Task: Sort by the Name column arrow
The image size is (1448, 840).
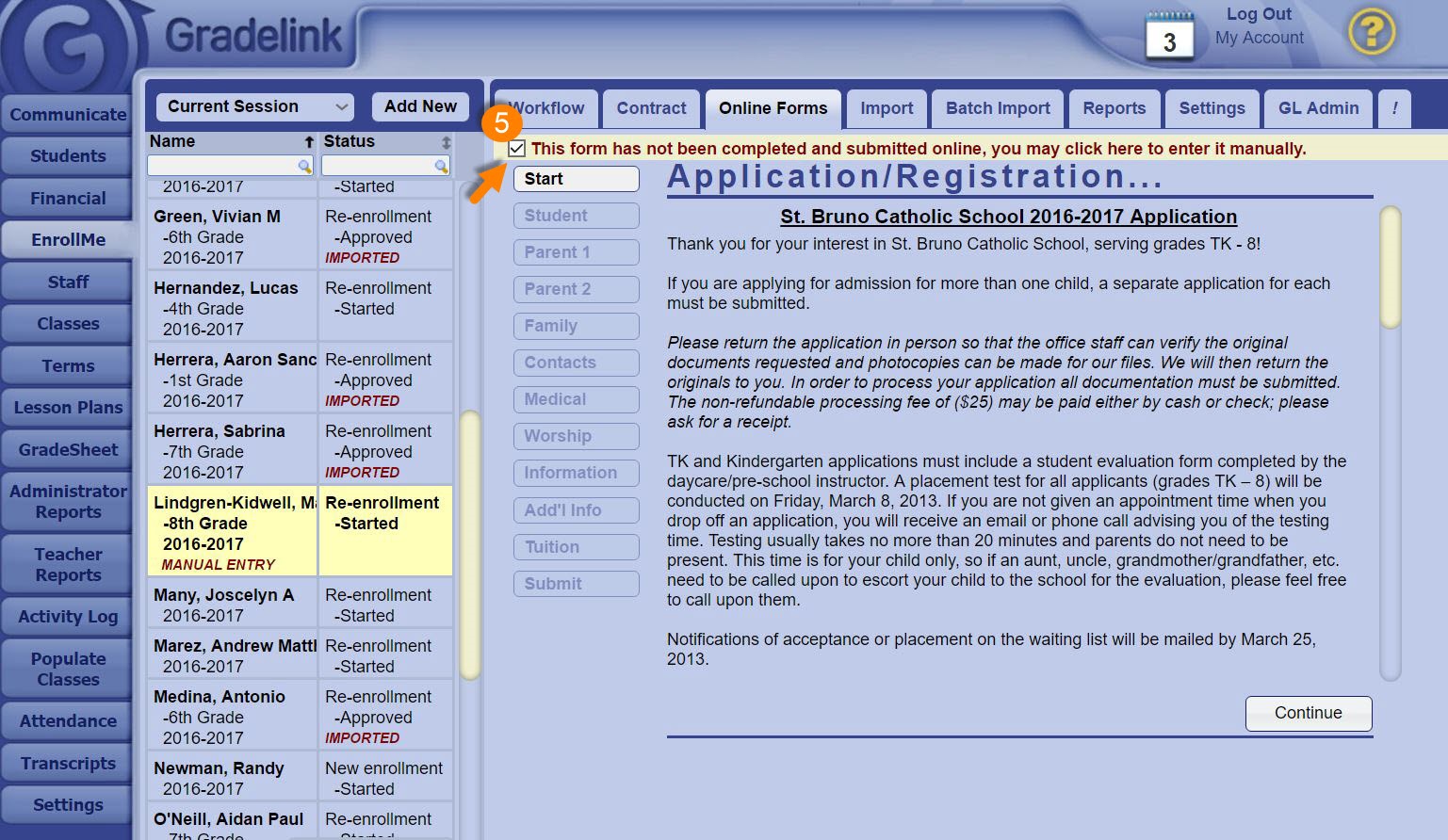Action: point(308,142)
